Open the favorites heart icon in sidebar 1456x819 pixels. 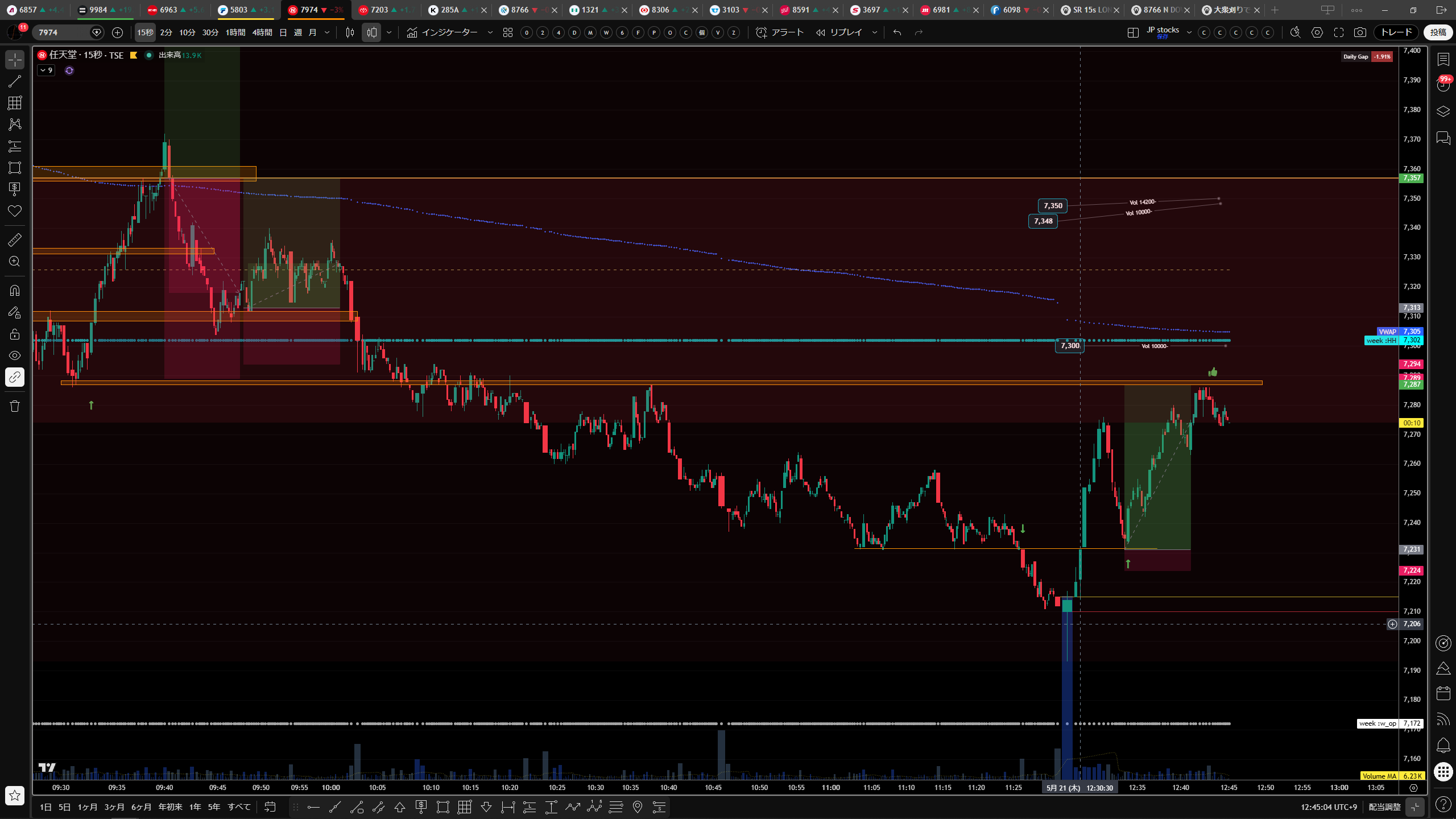point(15,211)
